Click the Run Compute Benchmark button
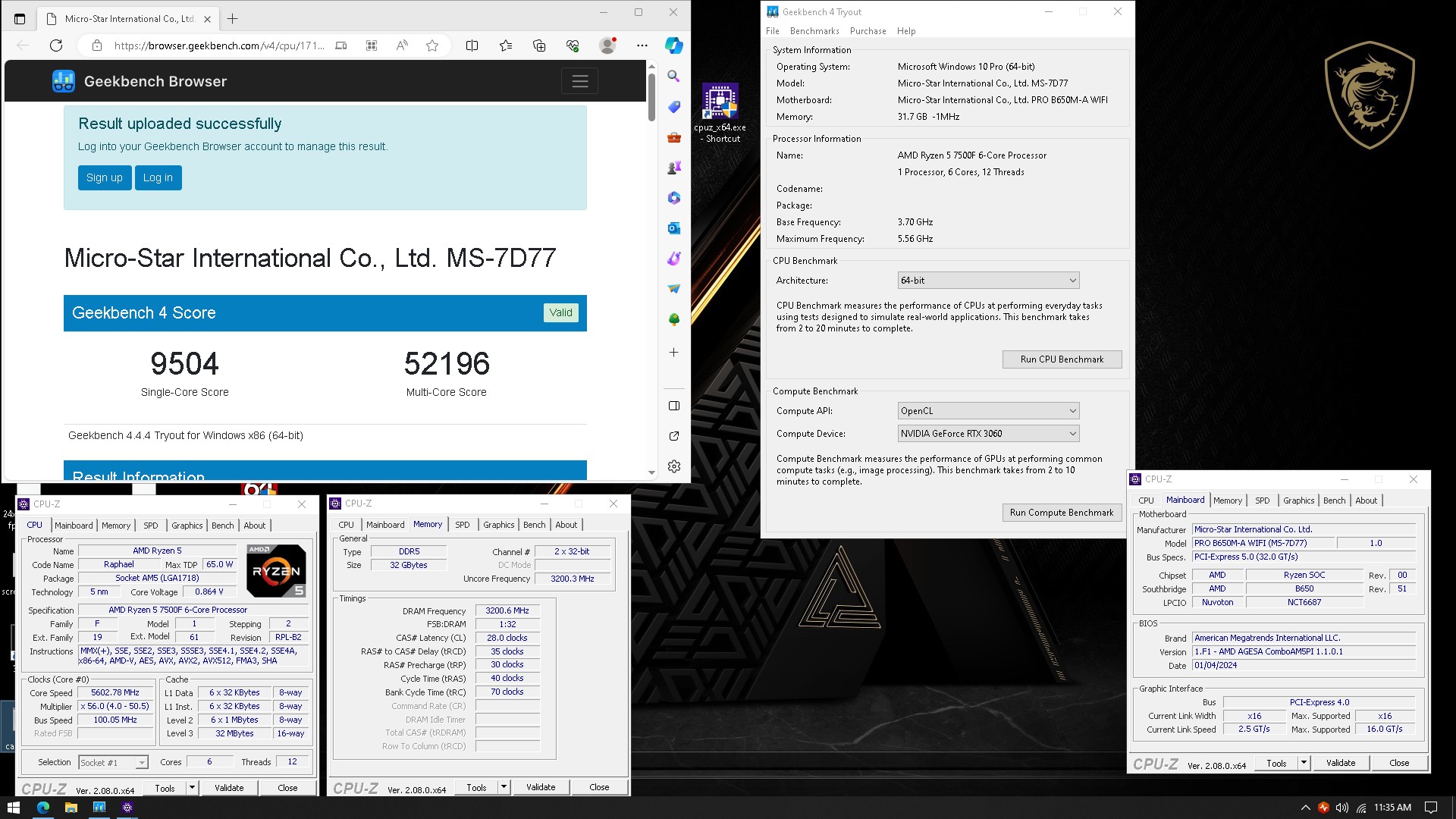 1062,513
